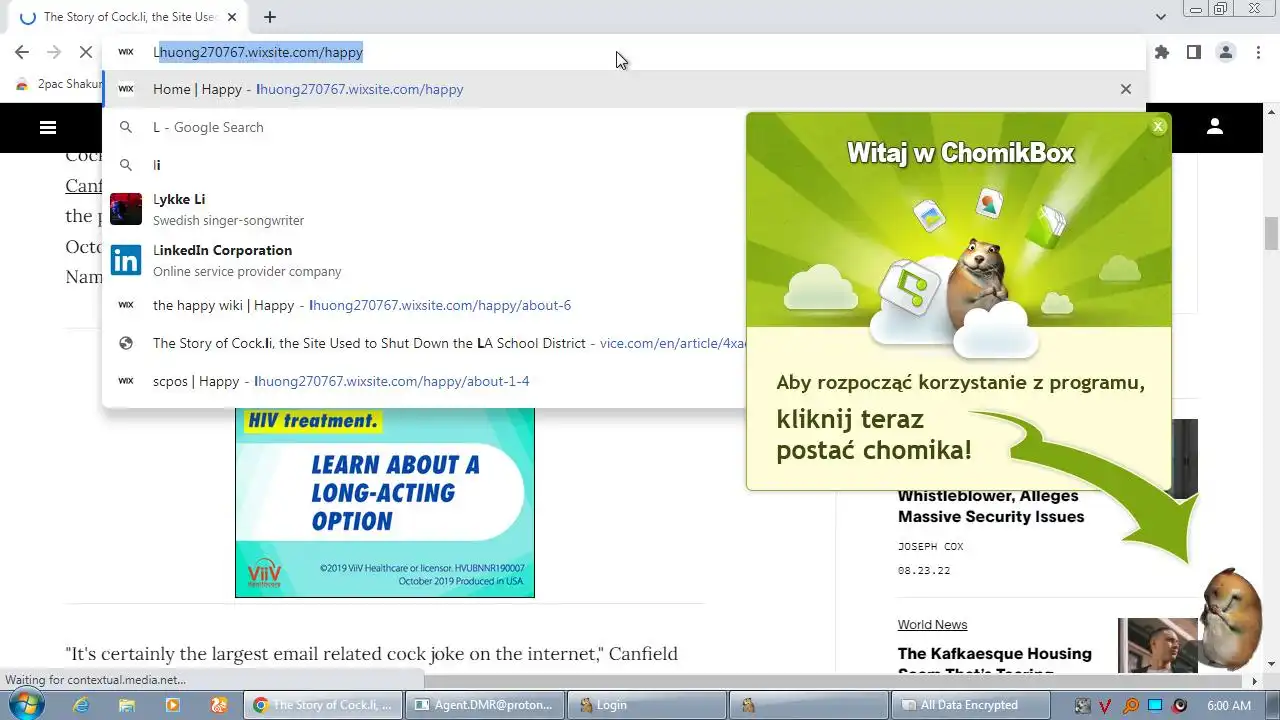Viewport: 1280px width, 720px height.
Task: Switch to All Data Encrypted taskbar window
Action: click(x=970, y=705)
